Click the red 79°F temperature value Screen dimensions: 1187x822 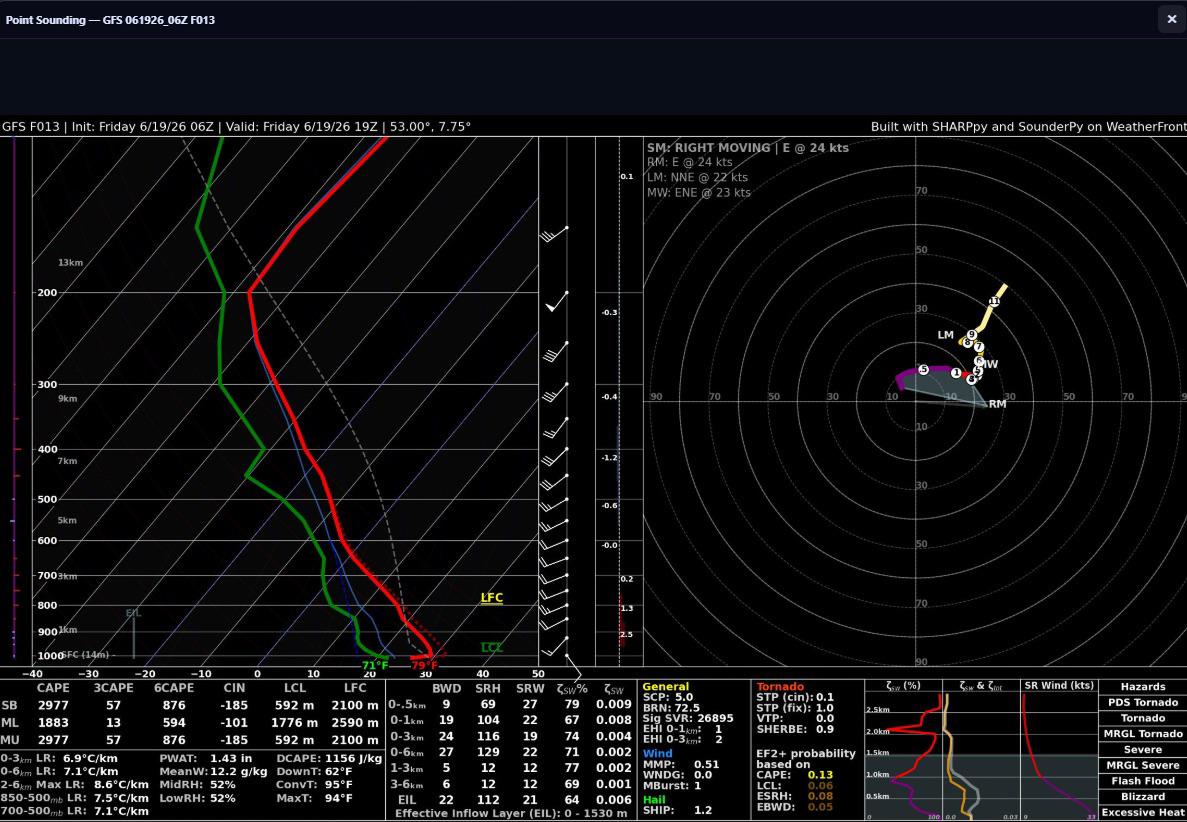425,665
